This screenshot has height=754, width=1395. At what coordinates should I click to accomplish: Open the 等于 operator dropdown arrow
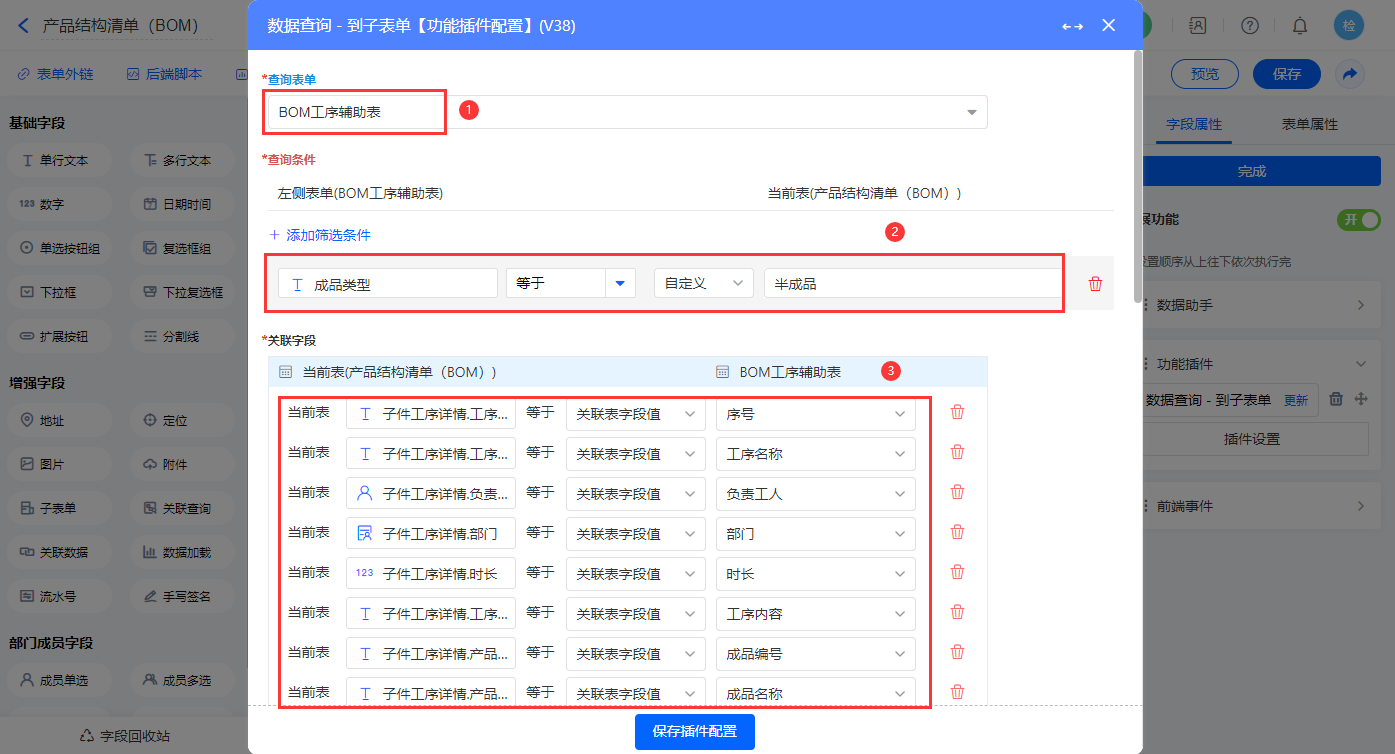point(621,284)
